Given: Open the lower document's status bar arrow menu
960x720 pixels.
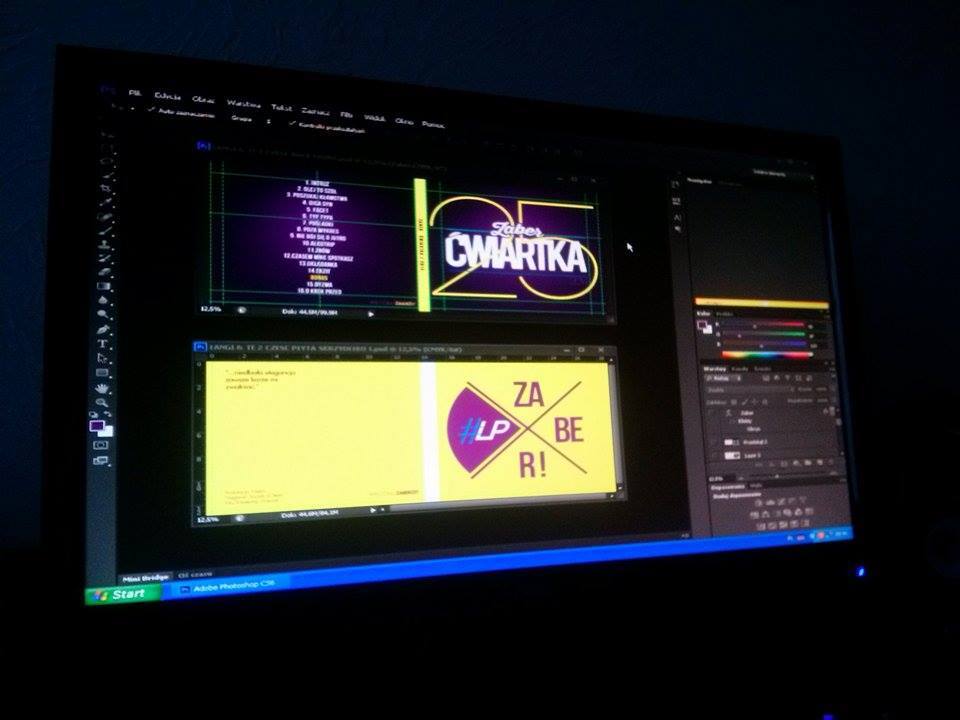Looking at the screenshot, I should [x=372, y=510].
